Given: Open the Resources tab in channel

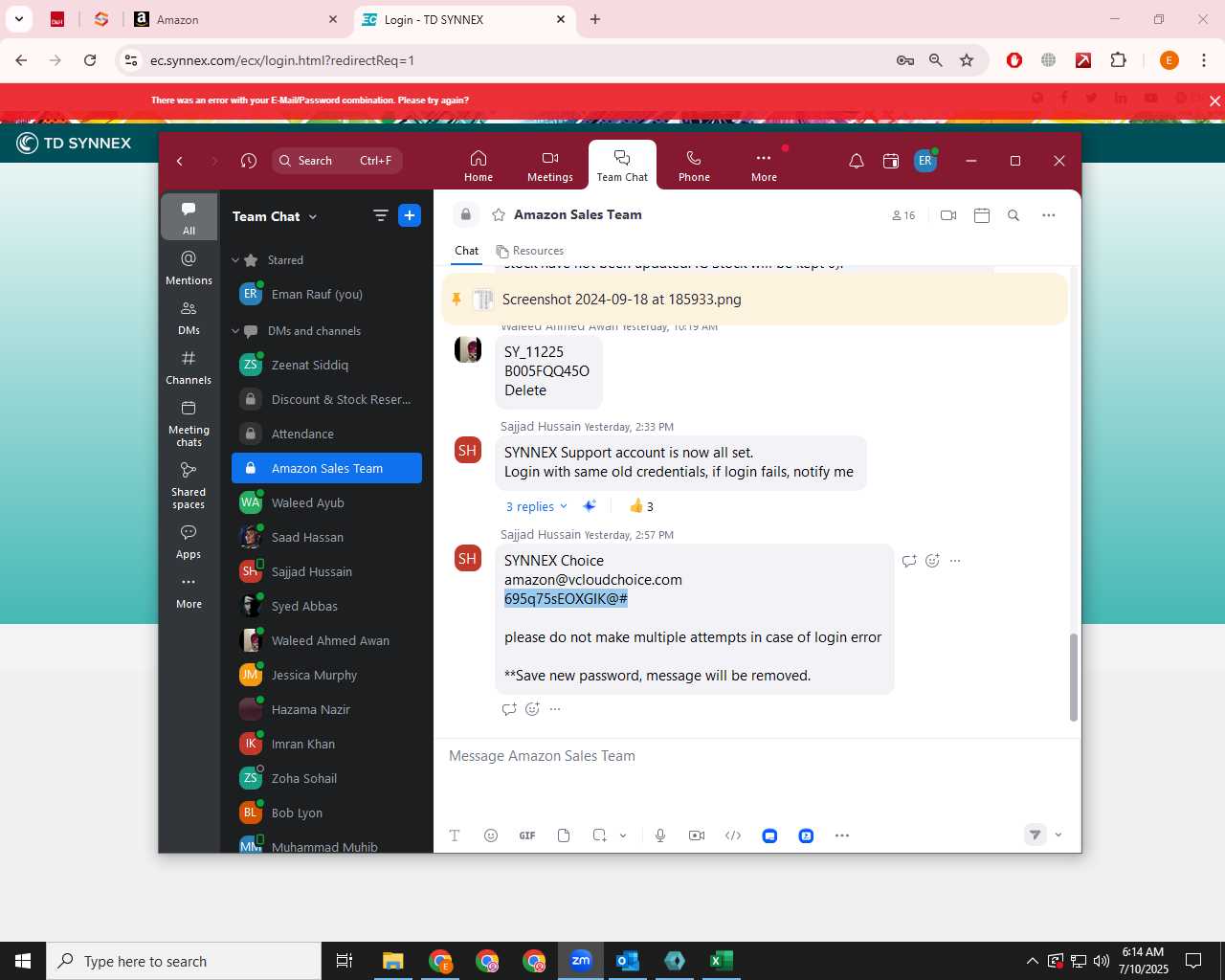Looking at the screenshot, I should tap(529, 251).
